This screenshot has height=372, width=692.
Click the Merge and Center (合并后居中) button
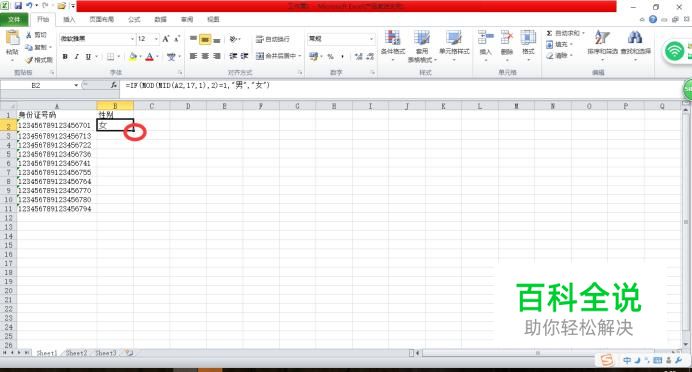pos(276,56)
